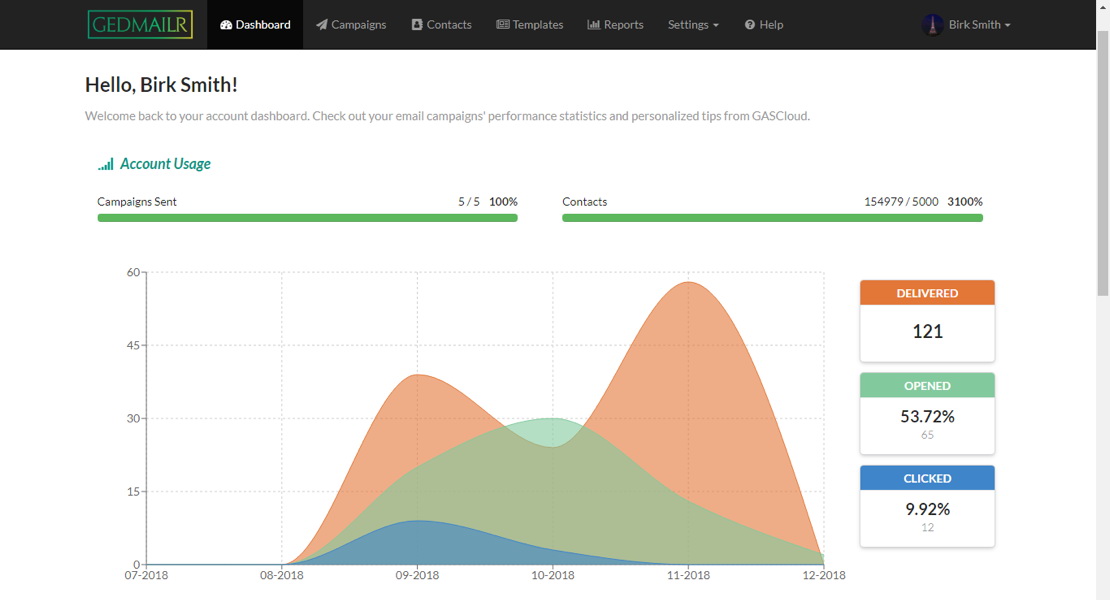Select the CLICKED stats card
The height and width of the screenshot is (600, 1110).
pos(927,506)
